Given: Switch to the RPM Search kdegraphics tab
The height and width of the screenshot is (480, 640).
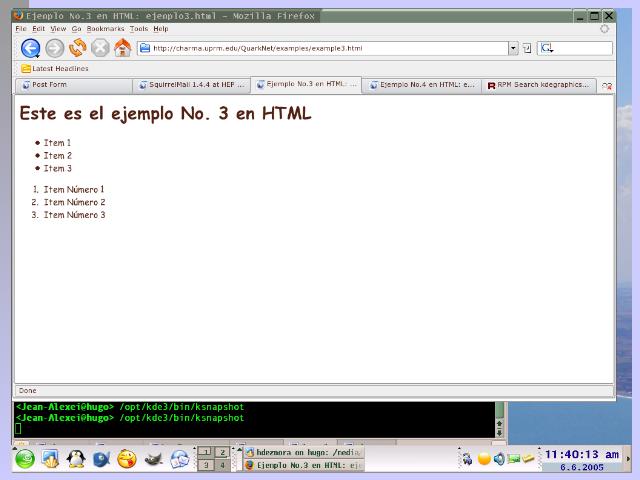Looking at the screenshot, I should pos(538,86).
